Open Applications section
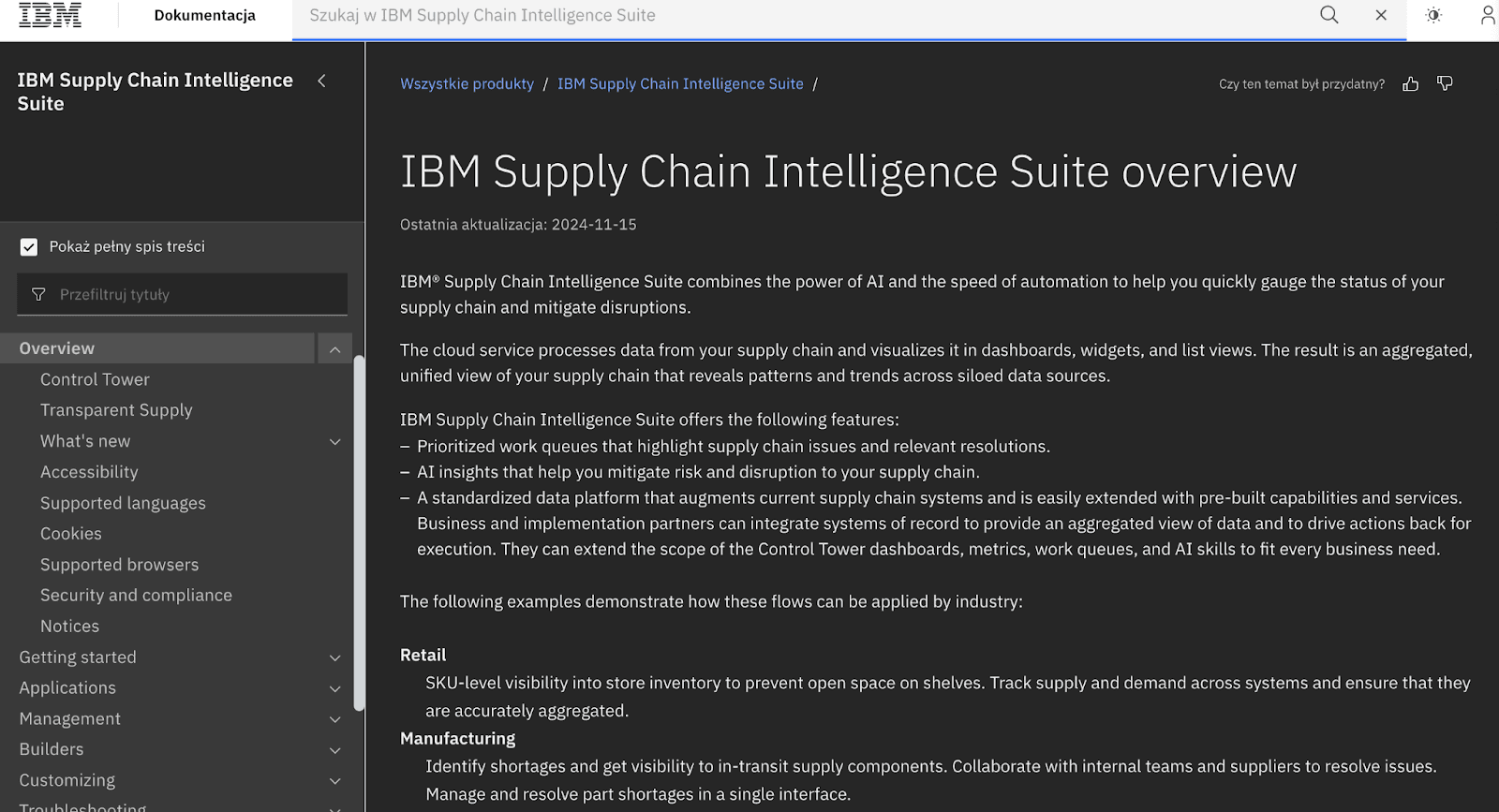Screen dimensions: 1499x812 (x=67, y=688)
